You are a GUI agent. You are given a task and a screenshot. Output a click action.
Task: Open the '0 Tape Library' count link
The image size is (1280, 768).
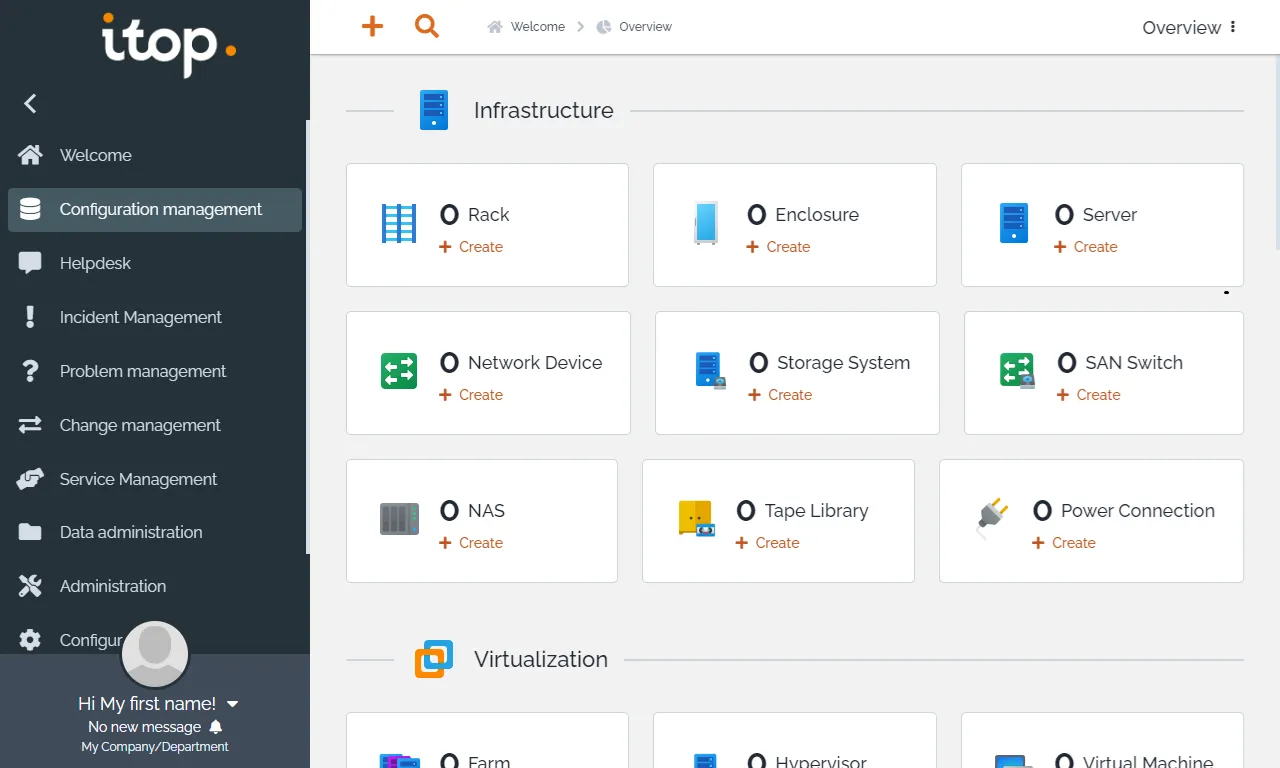(803, 510)
